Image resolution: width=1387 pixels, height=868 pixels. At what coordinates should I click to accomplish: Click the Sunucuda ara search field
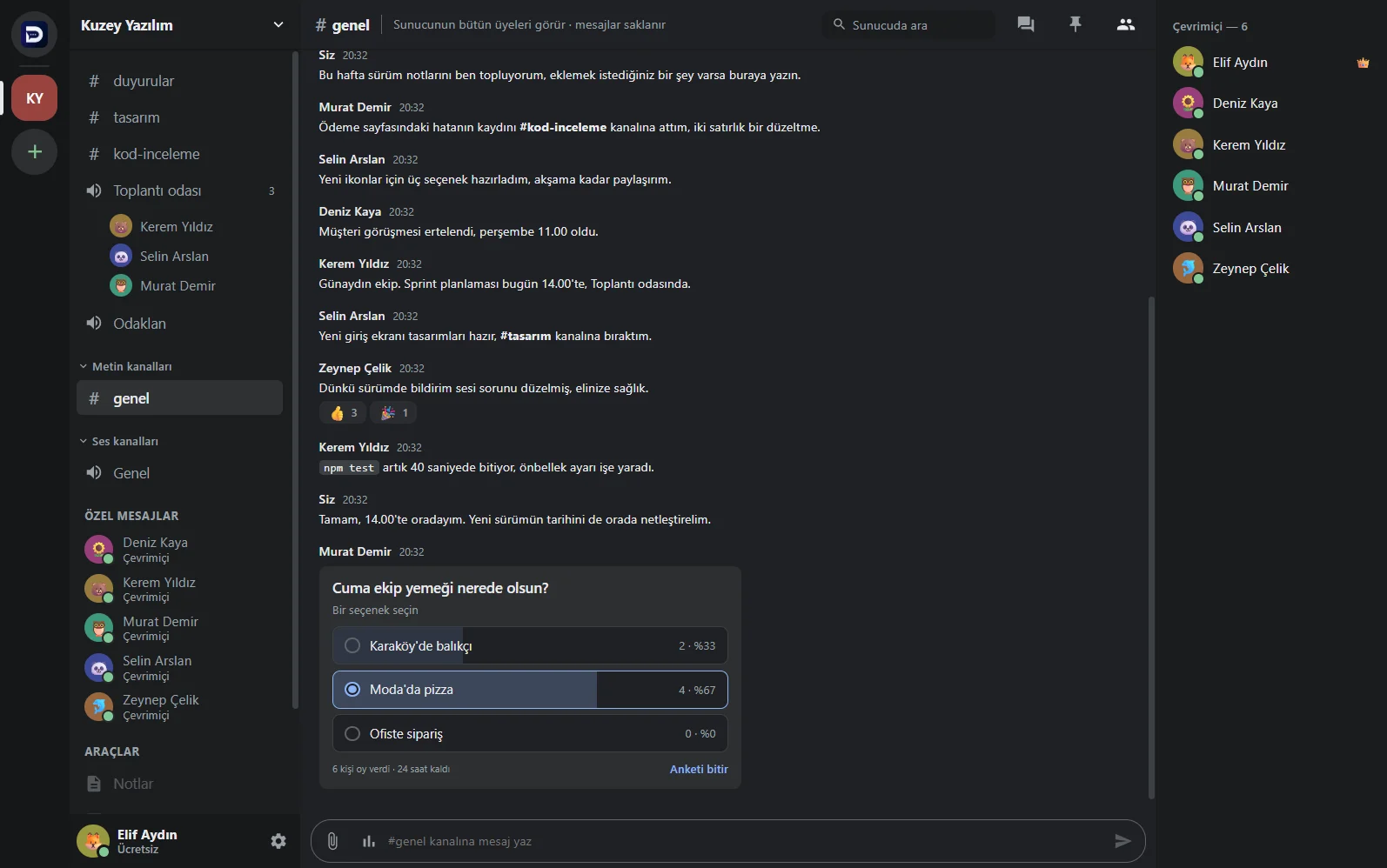908,24
